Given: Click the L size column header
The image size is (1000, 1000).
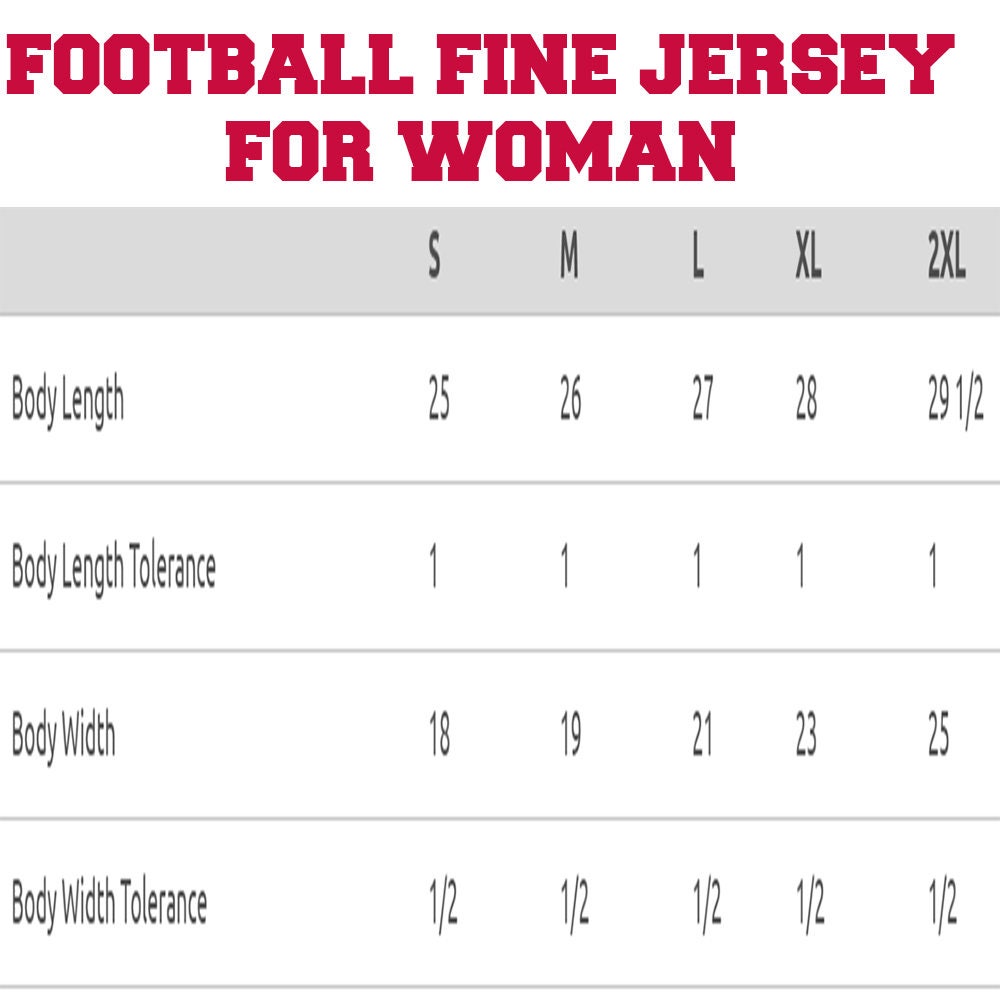Looking at the screenshot, I should coord(698,255).
